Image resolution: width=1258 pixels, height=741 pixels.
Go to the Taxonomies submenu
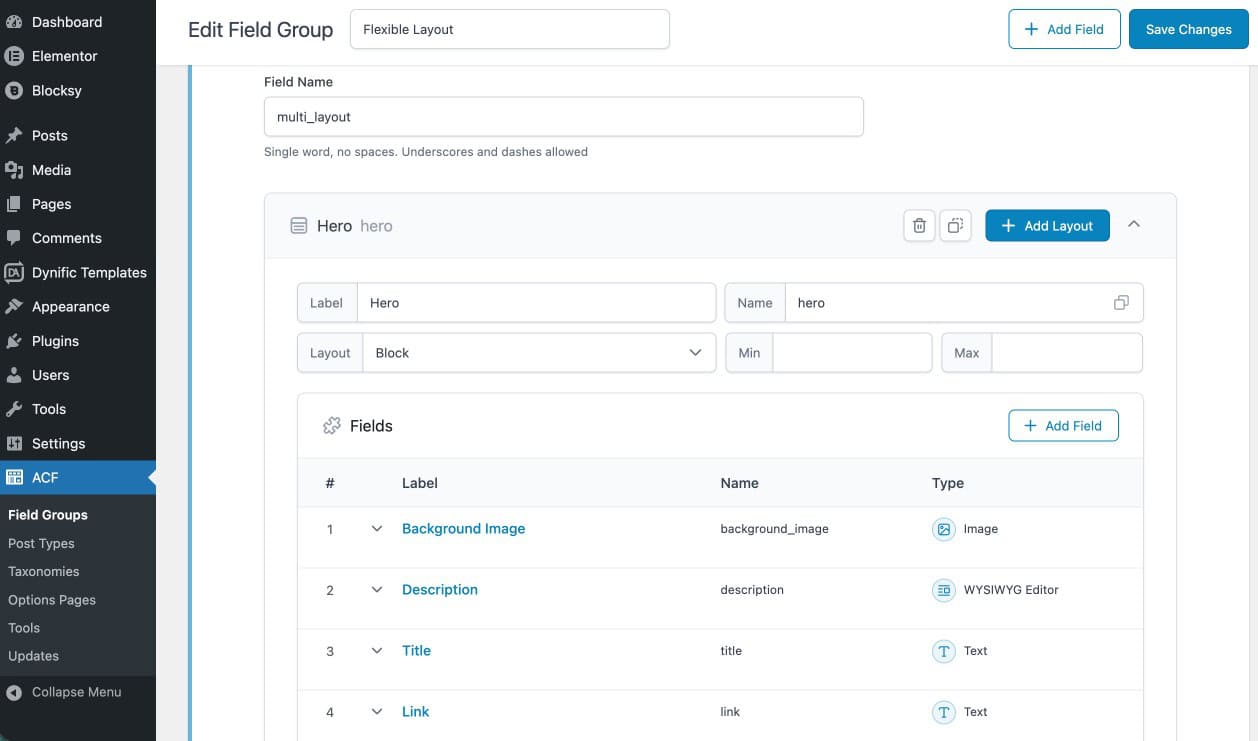[x=44, y=571]
